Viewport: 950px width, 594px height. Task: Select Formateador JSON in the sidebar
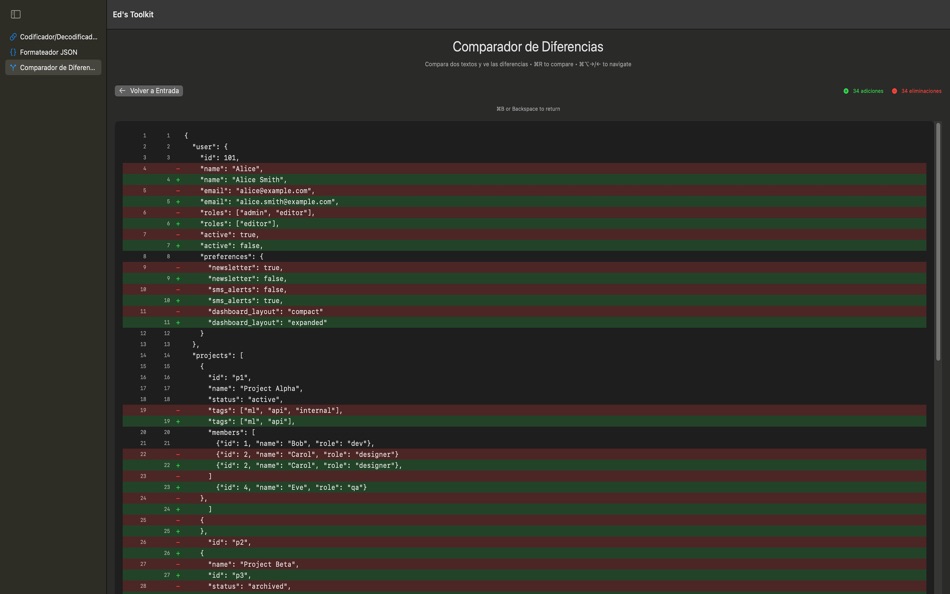point(60,49)
